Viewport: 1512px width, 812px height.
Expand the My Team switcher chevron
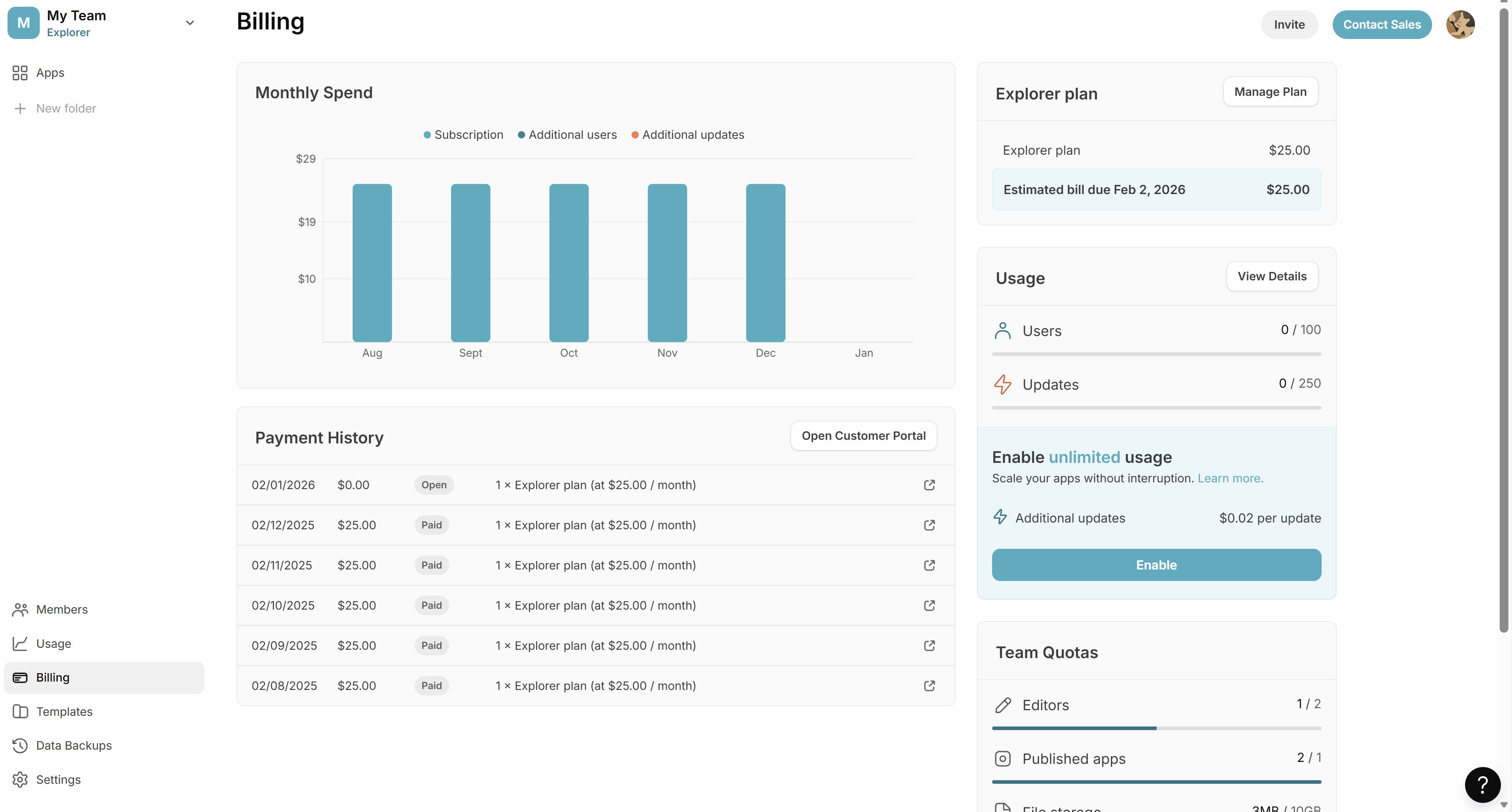(x=190, y=23)
